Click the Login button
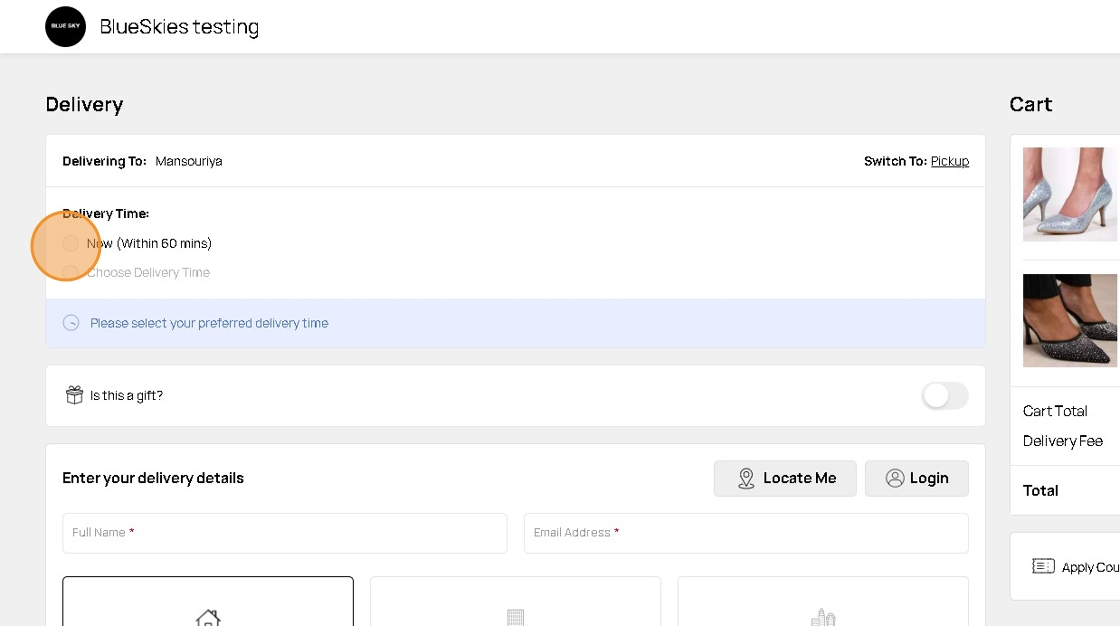Viewport: 1120px width, 626px height. [x=916, y=478]
